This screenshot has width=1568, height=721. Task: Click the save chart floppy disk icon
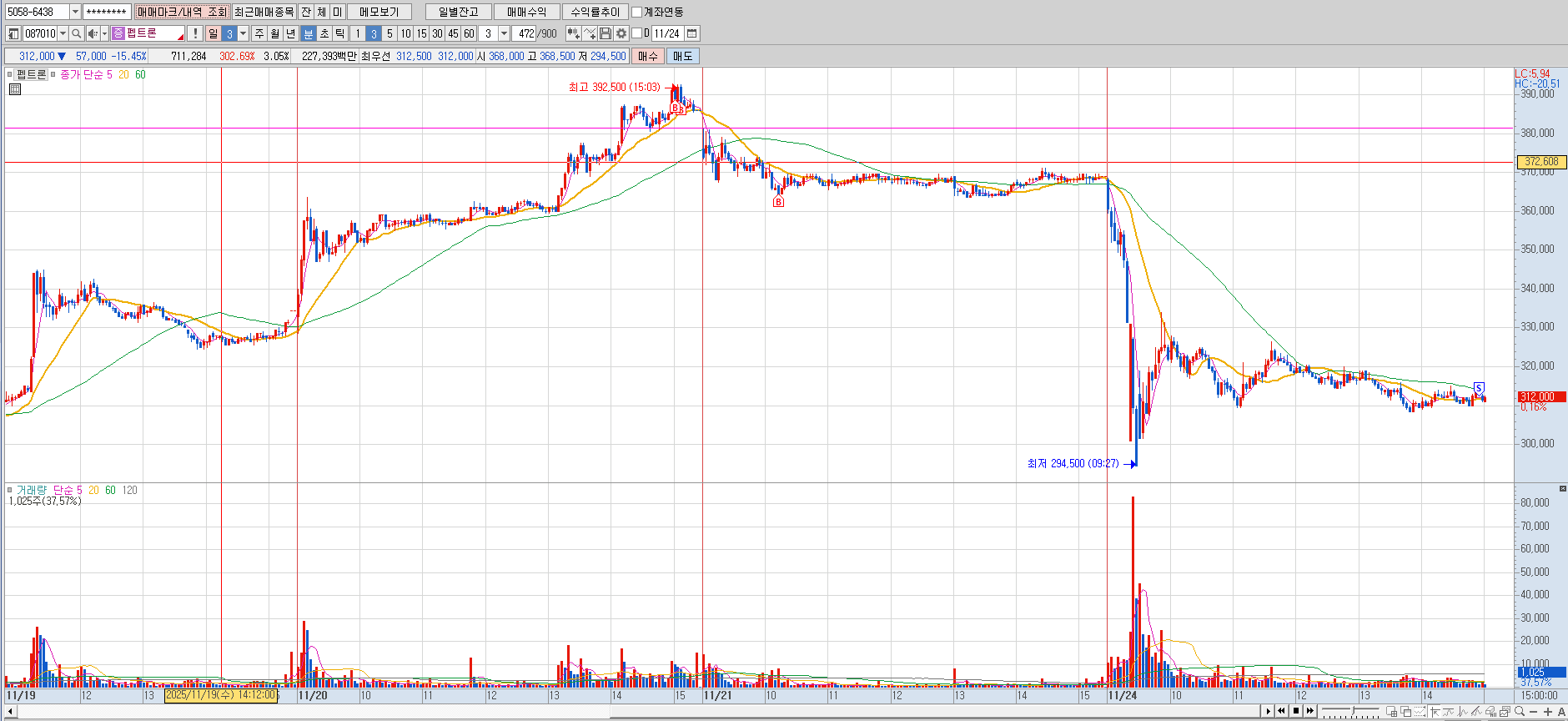606,33
